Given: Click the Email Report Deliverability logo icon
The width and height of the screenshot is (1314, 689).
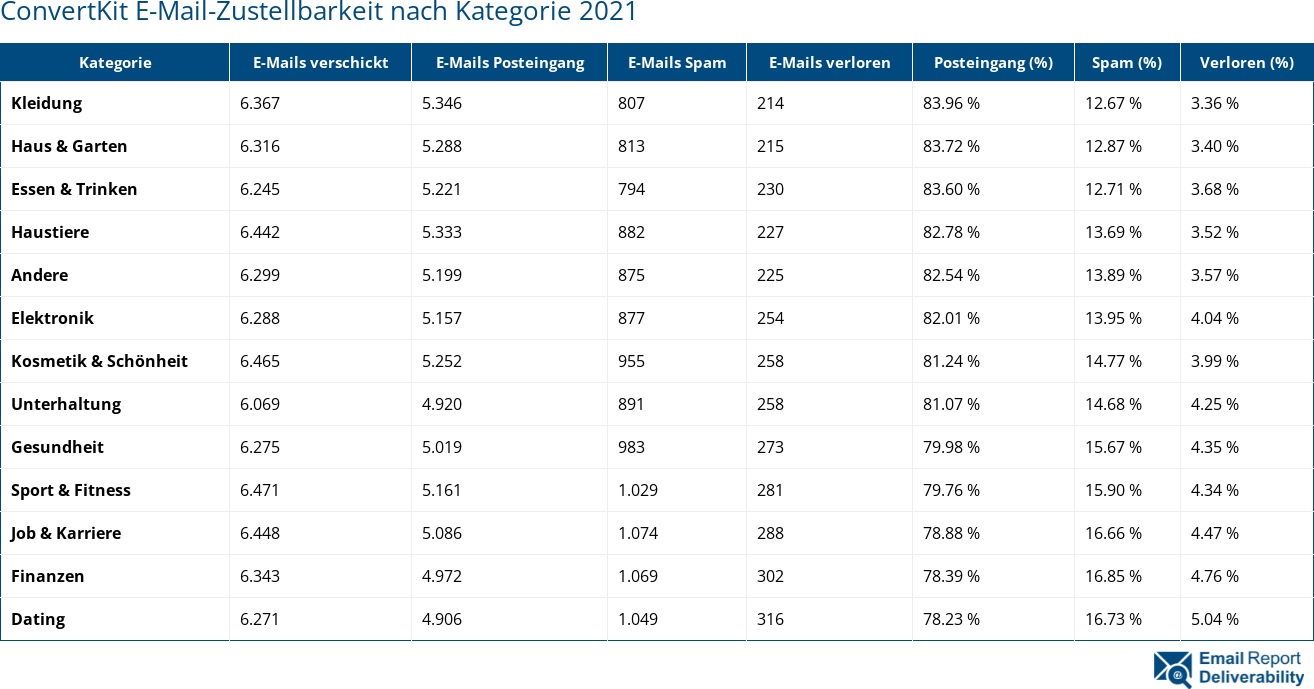Looking at the screenshot, I should 1172,669.
